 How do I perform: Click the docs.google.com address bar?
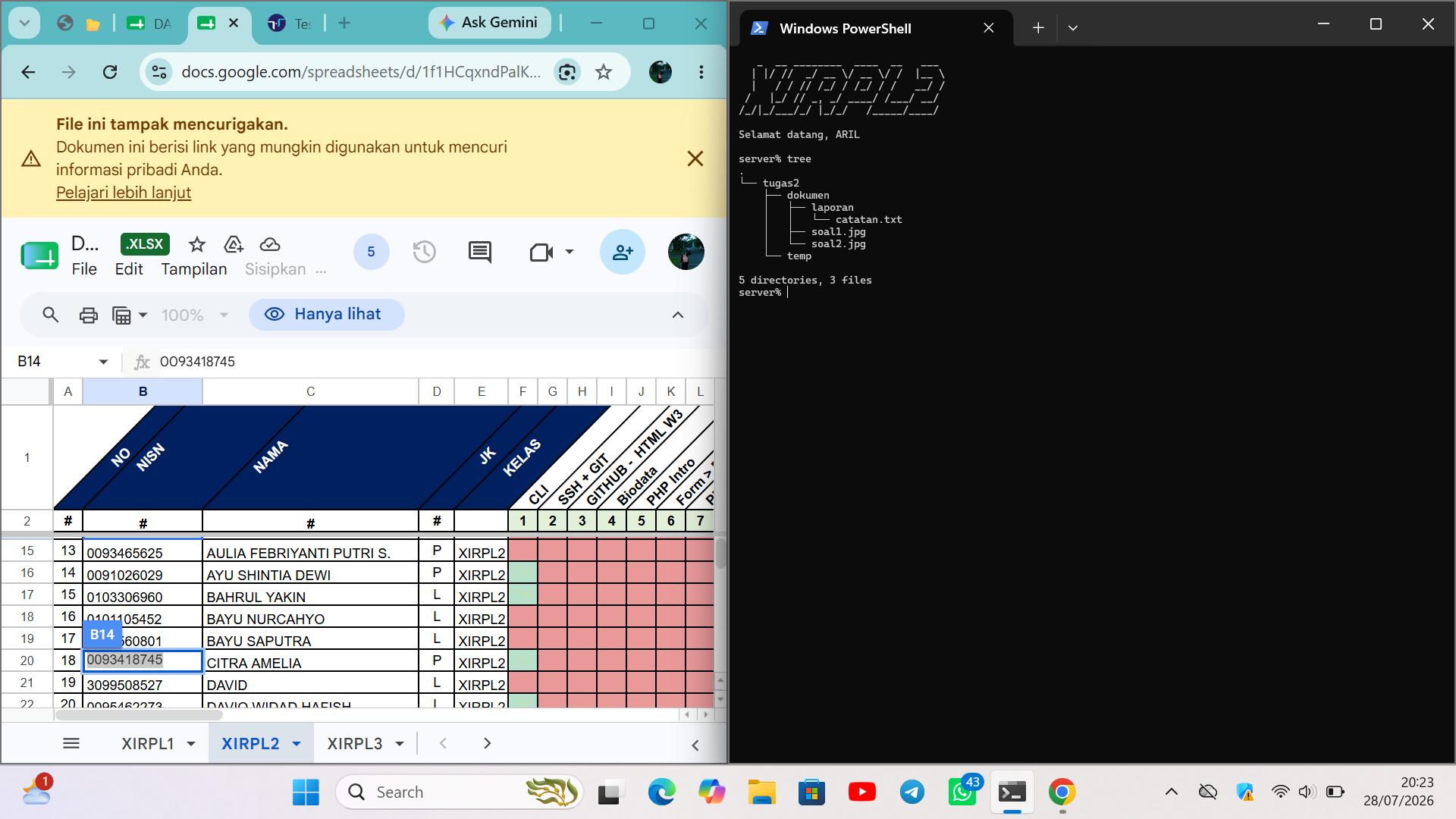coord(361,72)
